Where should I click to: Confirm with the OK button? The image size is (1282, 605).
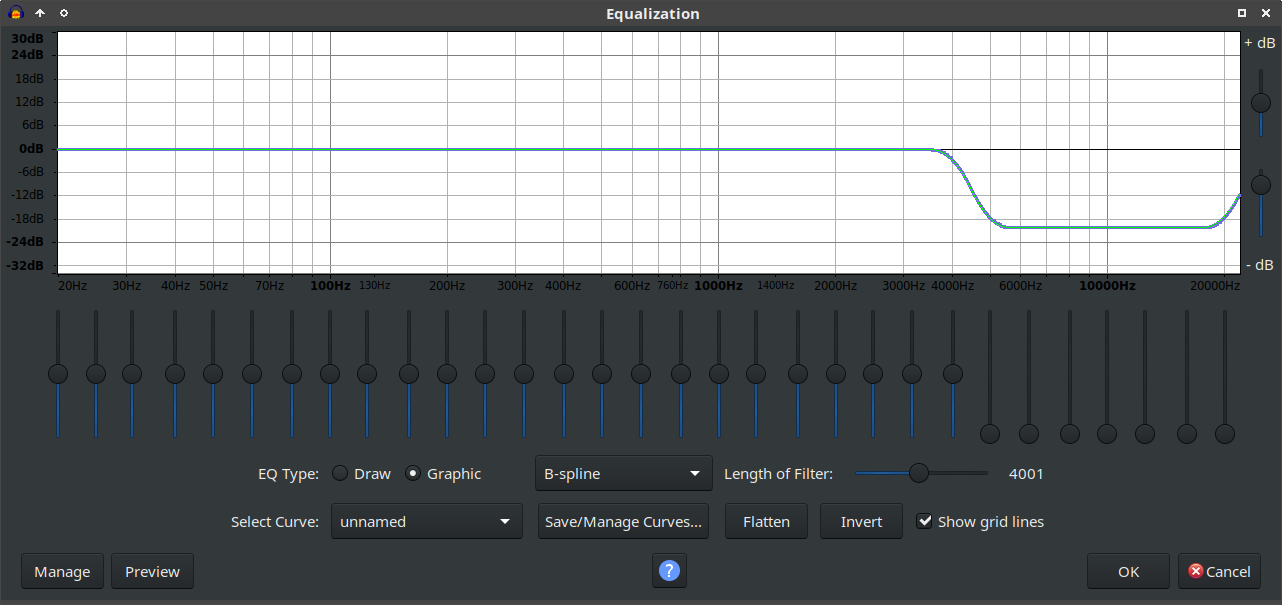(x=1128, y=572)
